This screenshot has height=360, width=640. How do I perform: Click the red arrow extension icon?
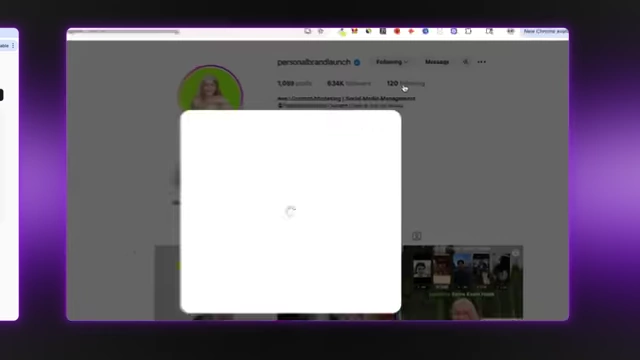tap(411, 31)
